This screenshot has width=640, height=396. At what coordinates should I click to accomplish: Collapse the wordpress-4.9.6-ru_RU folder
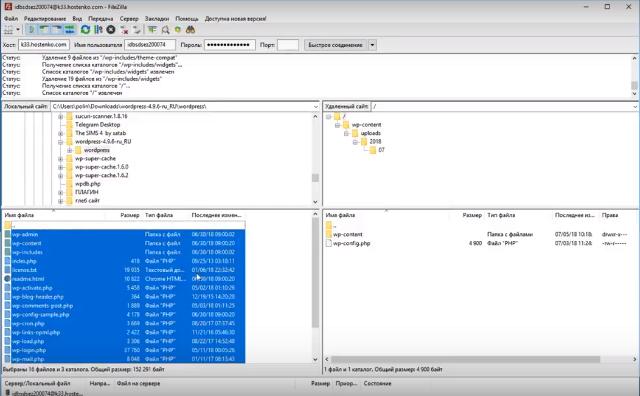[x=60, y=142]
